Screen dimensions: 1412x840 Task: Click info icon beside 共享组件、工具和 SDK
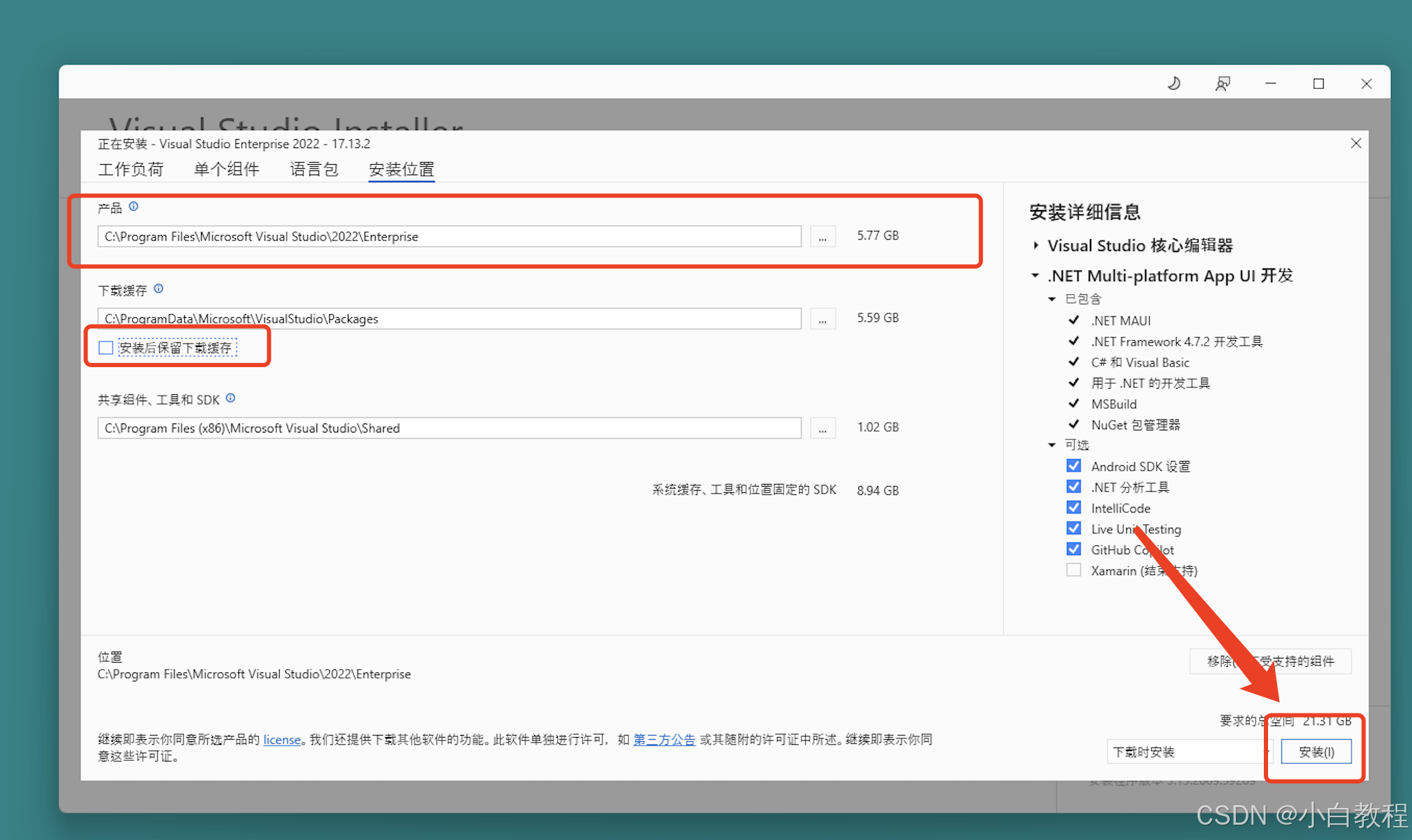(231, 398)
